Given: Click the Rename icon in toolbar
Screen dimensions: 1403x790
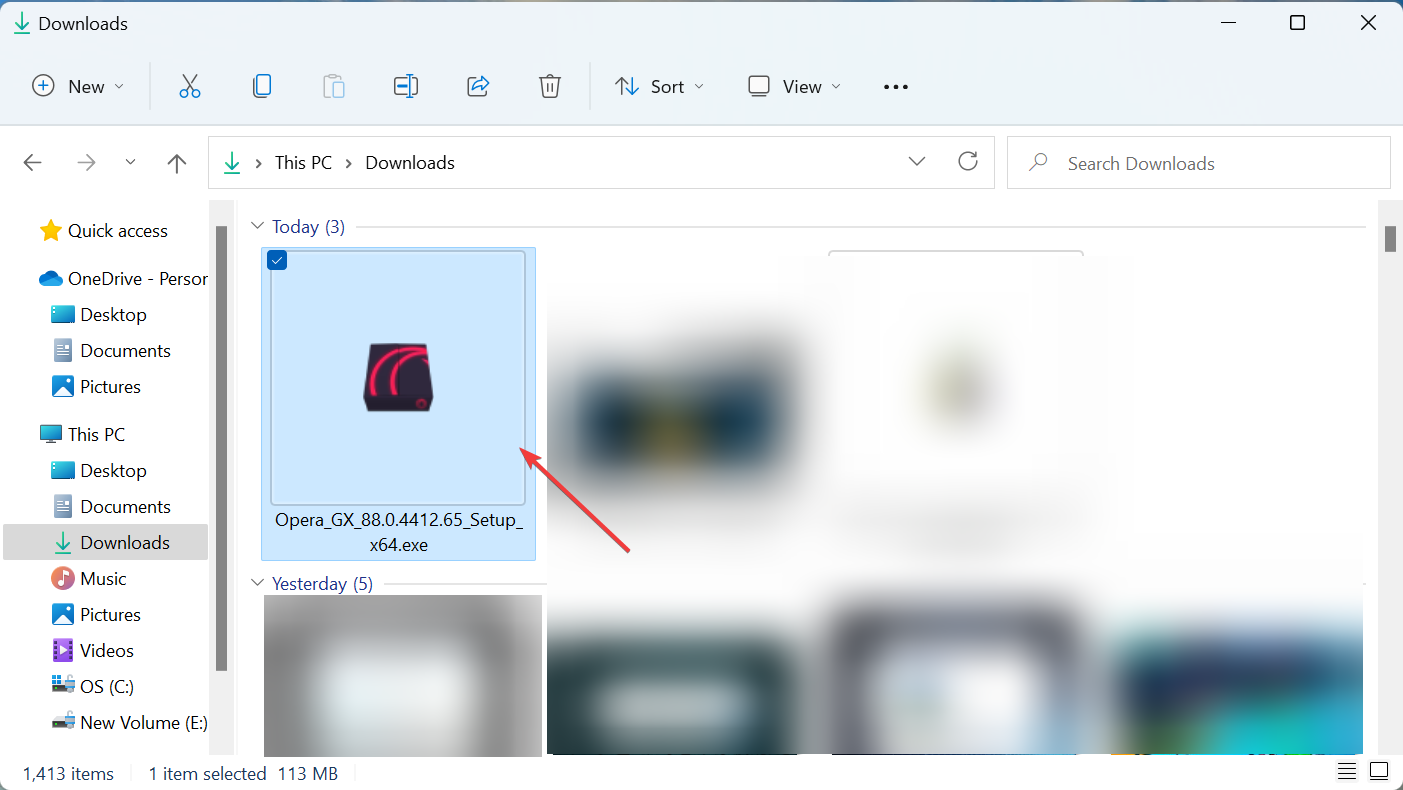Looking at the screenshot, I should click(406, 86).
